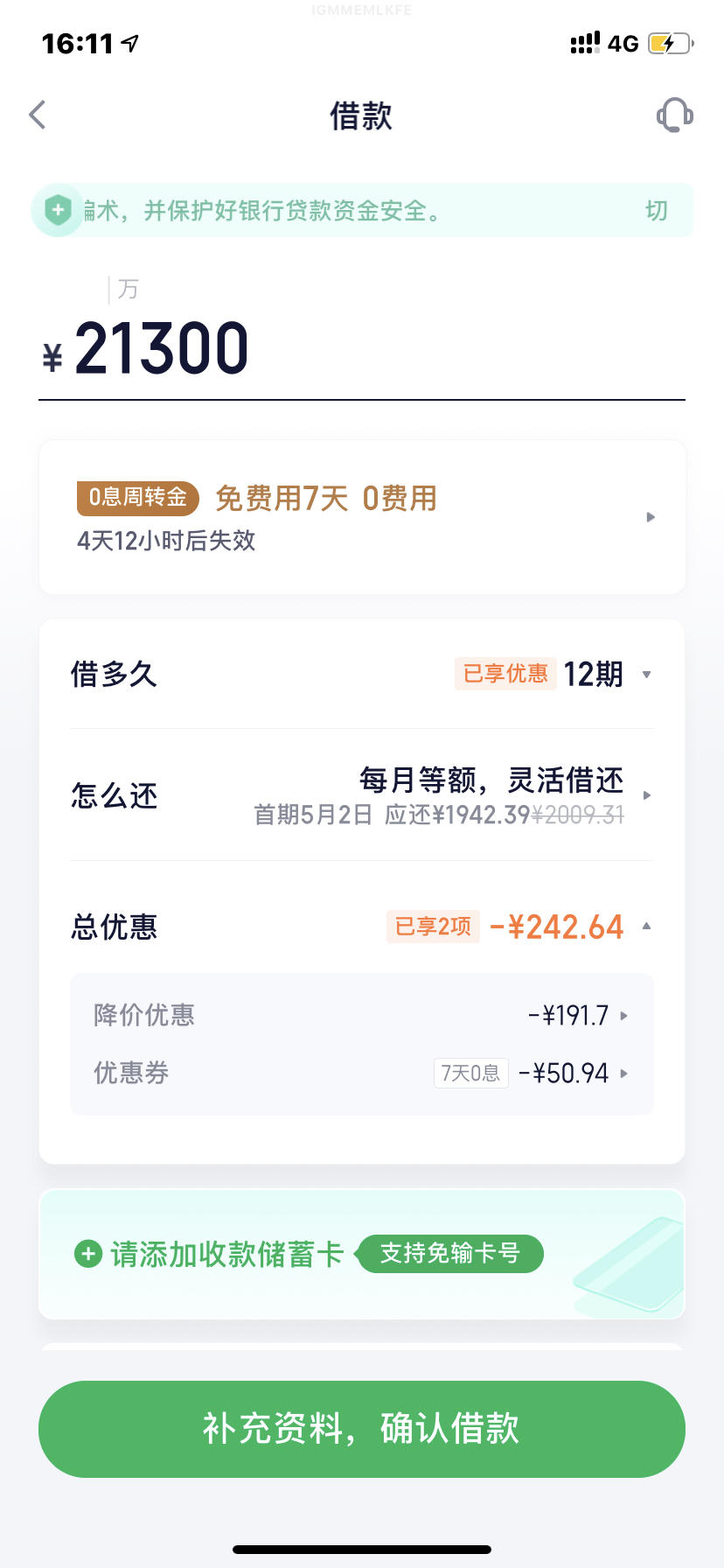Tap the battery charging indicator
Screen dimensions: 724x1568
671,43
